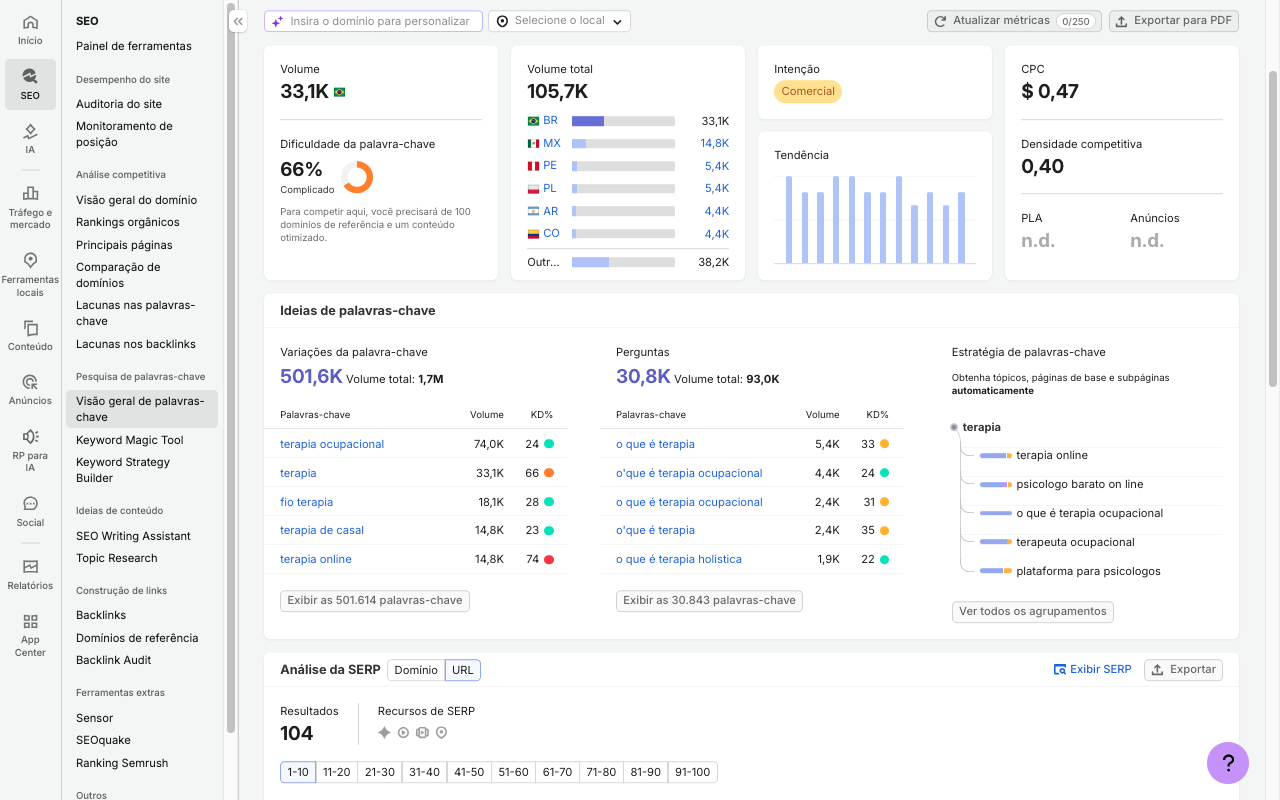Click the main page vertical scrollbar

pyautogui.click(x=1273, y=230)
